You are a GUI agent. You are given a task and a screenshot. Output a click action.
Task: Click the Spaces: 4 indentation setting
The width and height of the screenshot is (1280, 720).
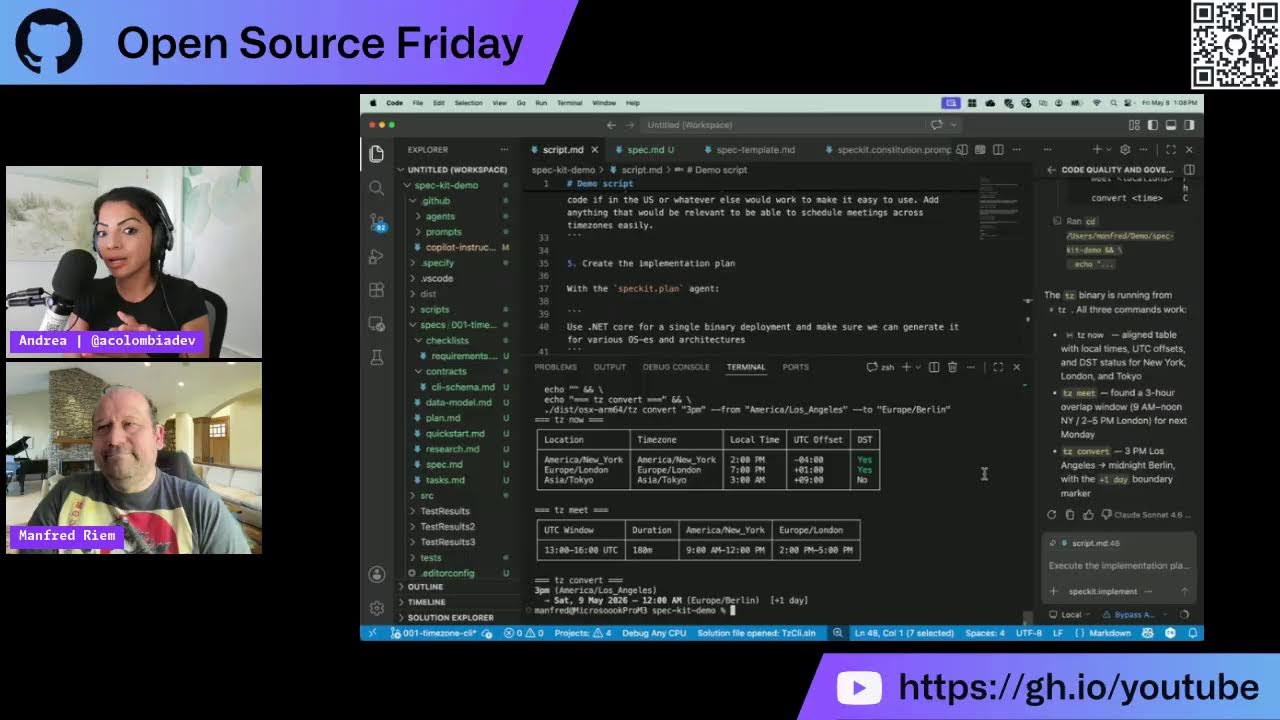click(985, 633)
